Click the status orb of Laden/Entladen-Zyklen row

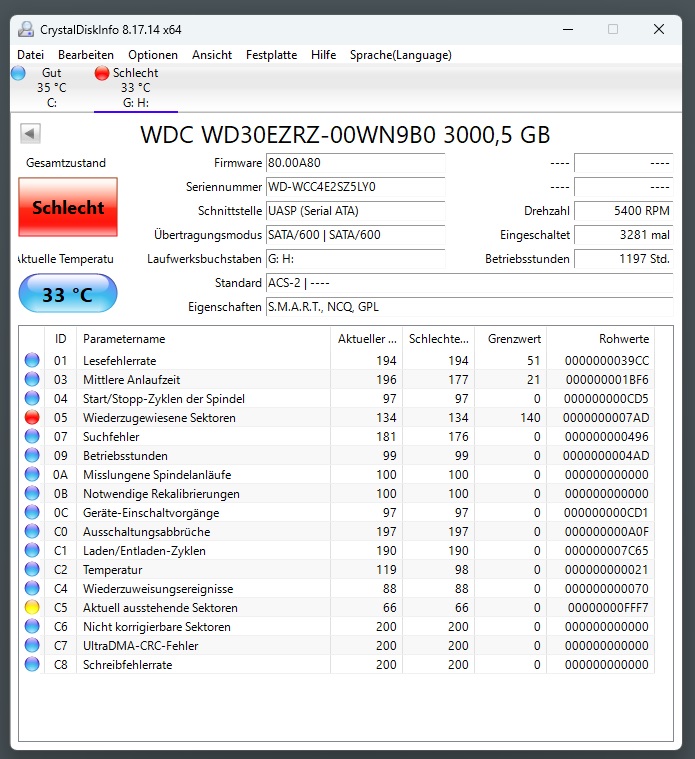[32, 551]
